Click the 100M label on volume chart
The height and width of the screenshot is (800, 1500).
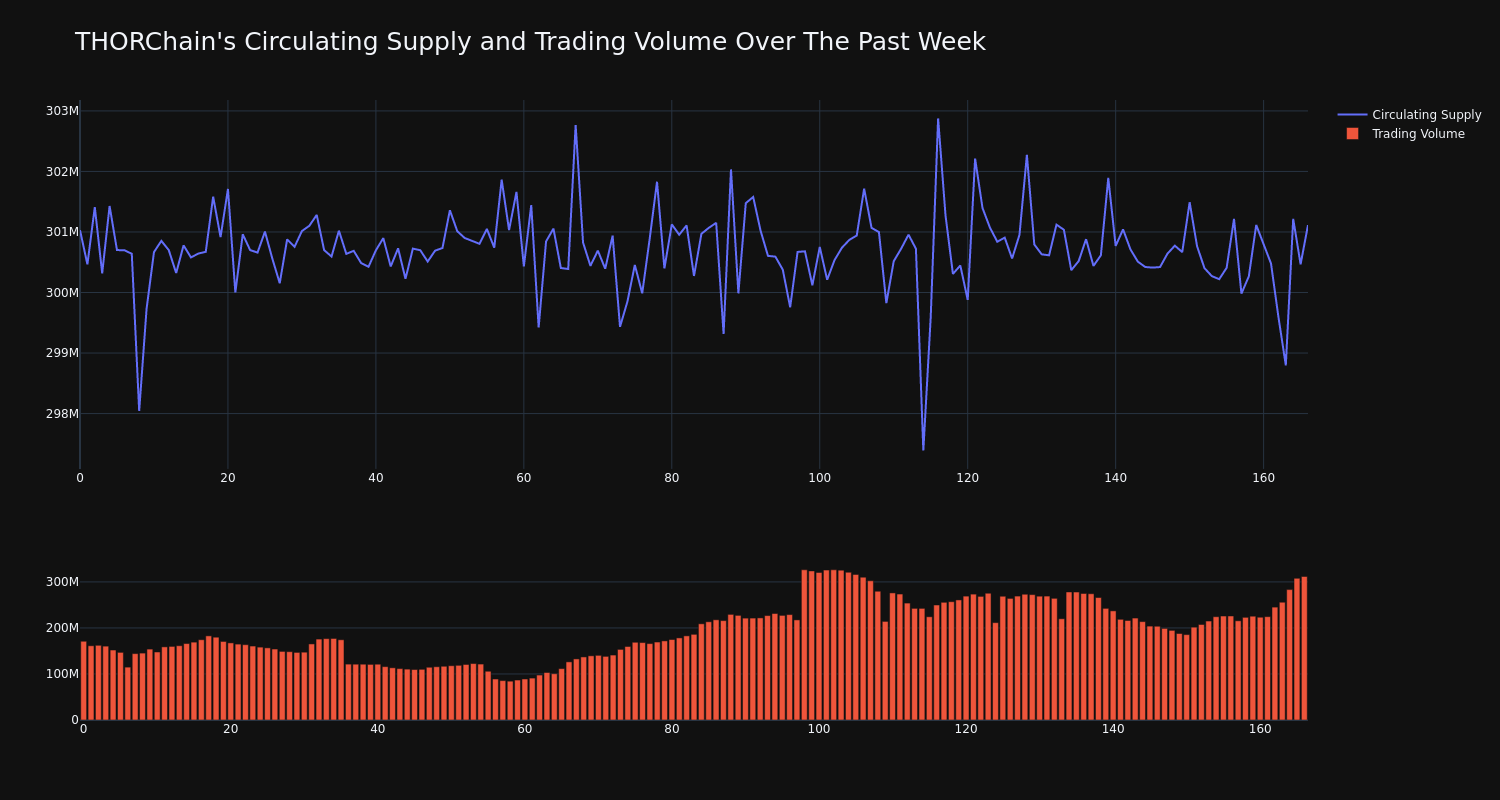[x=62, y=674]
